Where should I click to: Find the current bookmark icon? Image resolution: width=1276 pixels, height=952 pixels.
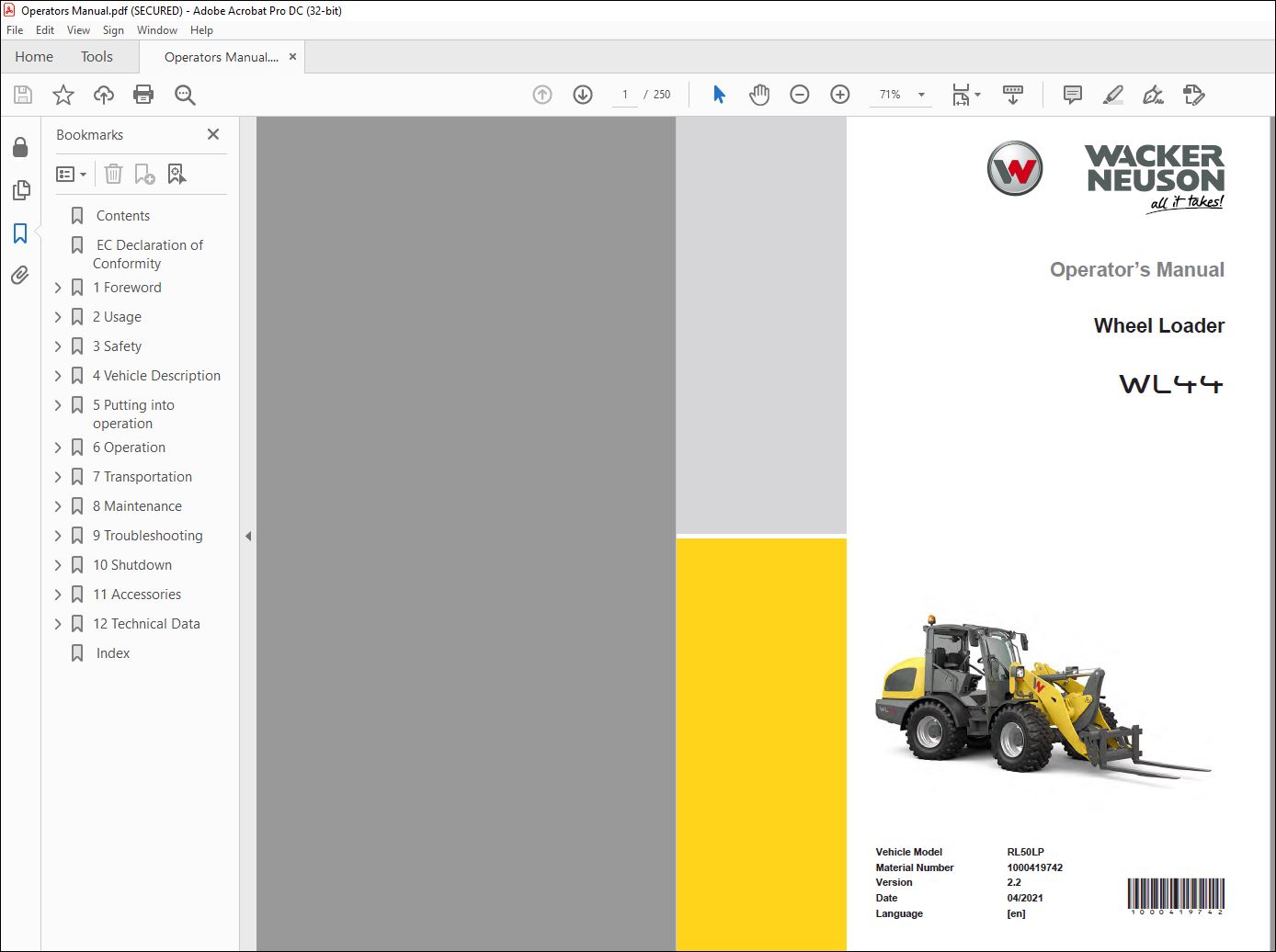(177, 174)
